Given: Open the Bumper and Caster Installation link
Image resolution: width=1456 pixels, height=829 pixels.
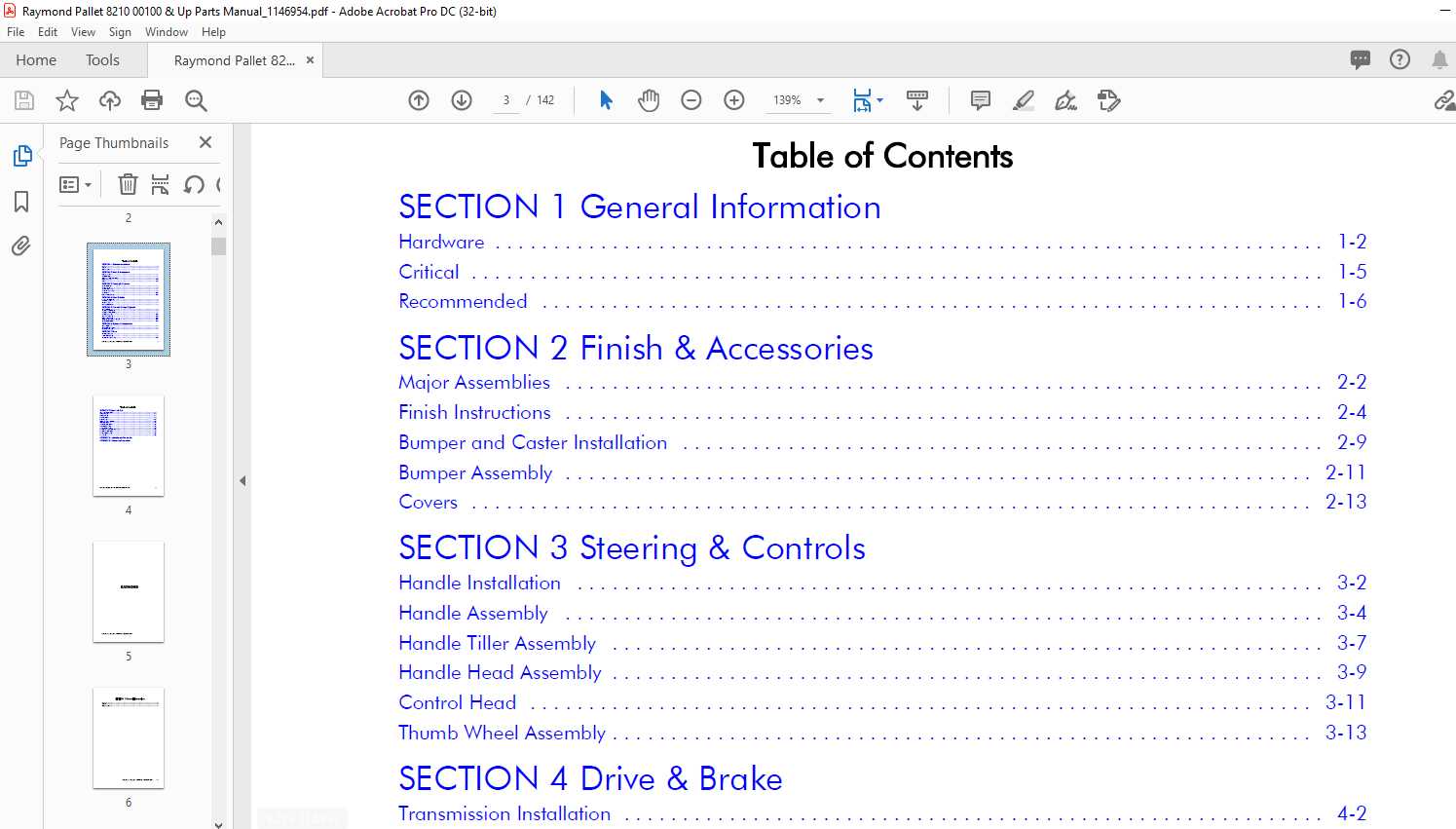Looking at the screenshot, I should click(533, 442).
